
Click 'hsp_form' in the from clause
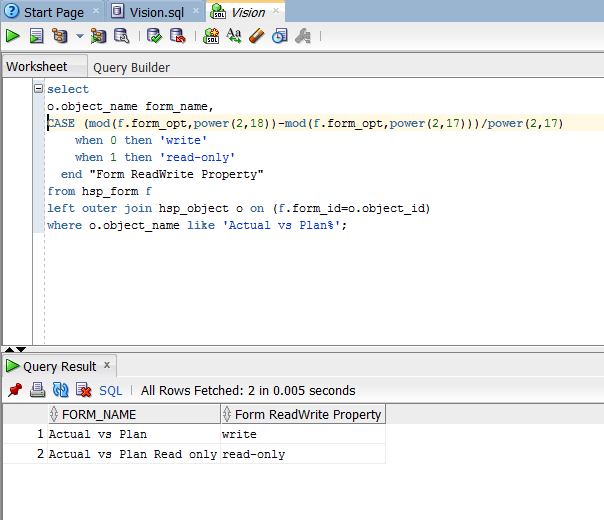tap(110, 191)
